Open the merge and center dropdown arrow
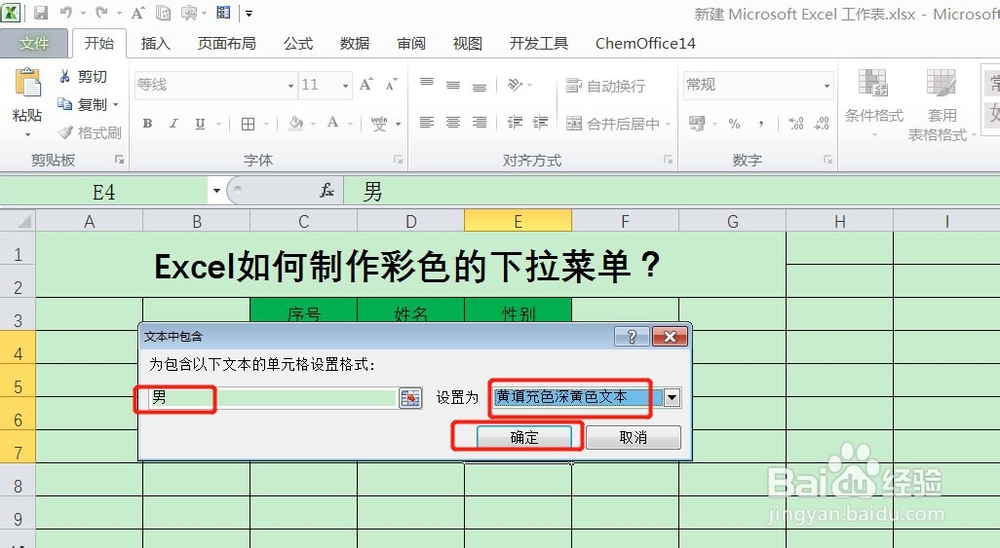The width and height of the screenshot is (1000, 548). click(668, 124)
